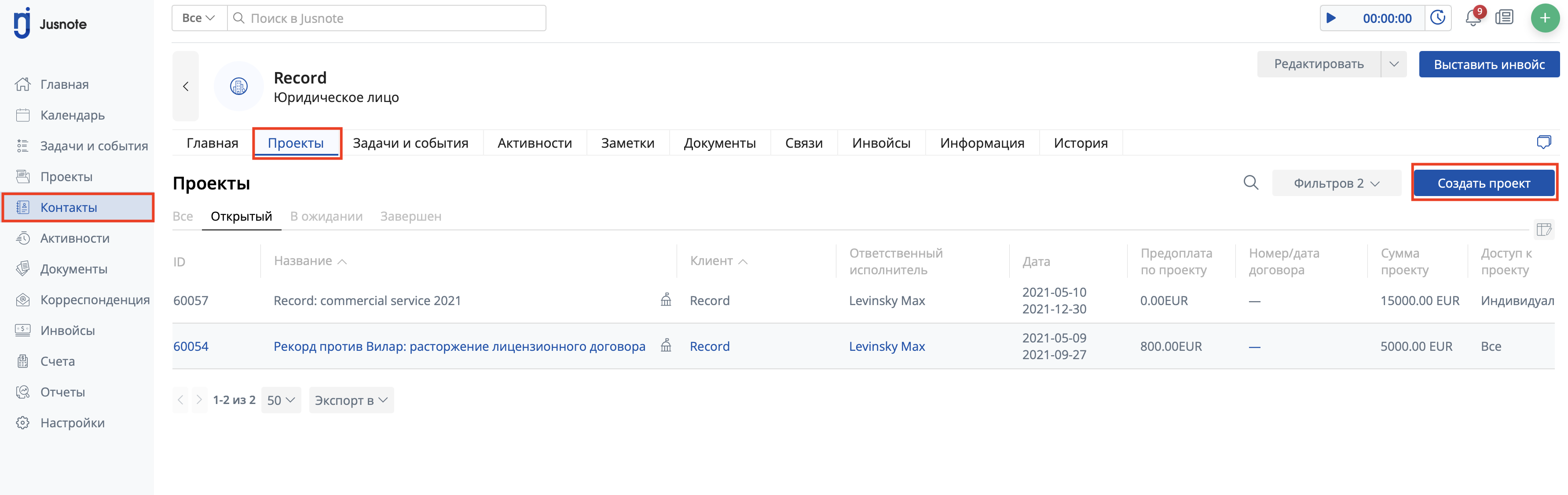1568x495 pixels.
Task: Click company icon in row 60057
Action: (x=666, y=300)
